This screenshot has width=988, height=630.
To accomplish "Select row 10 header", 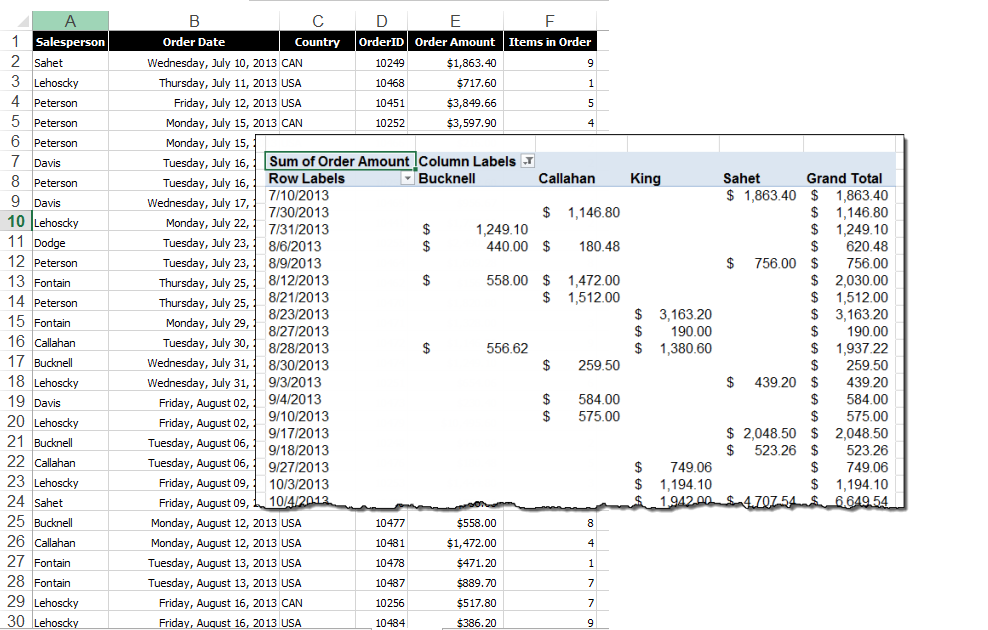I will (15, 222).
